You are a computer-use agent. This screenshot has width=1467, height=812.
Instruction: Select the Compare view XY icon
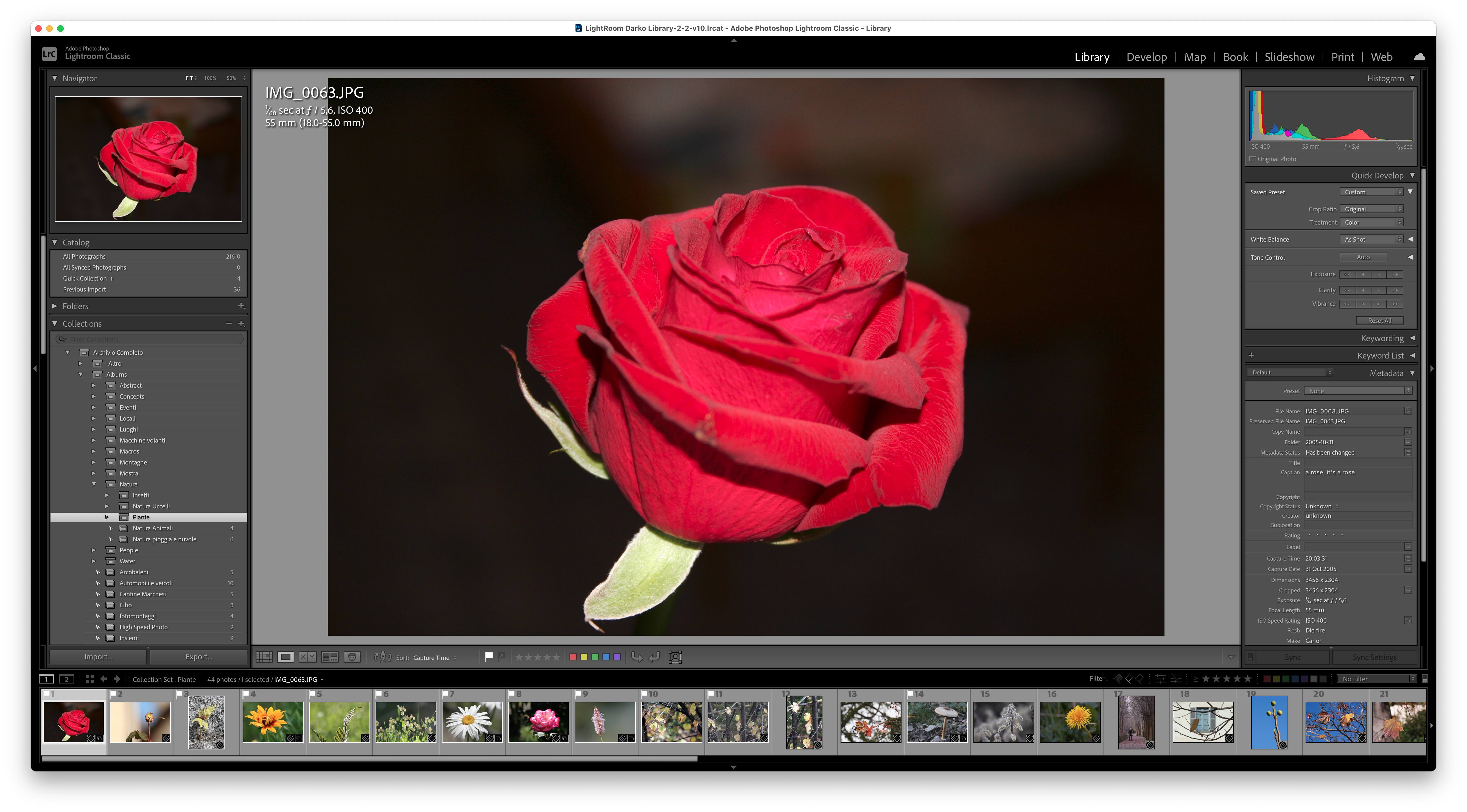click(x=307, y=657)
